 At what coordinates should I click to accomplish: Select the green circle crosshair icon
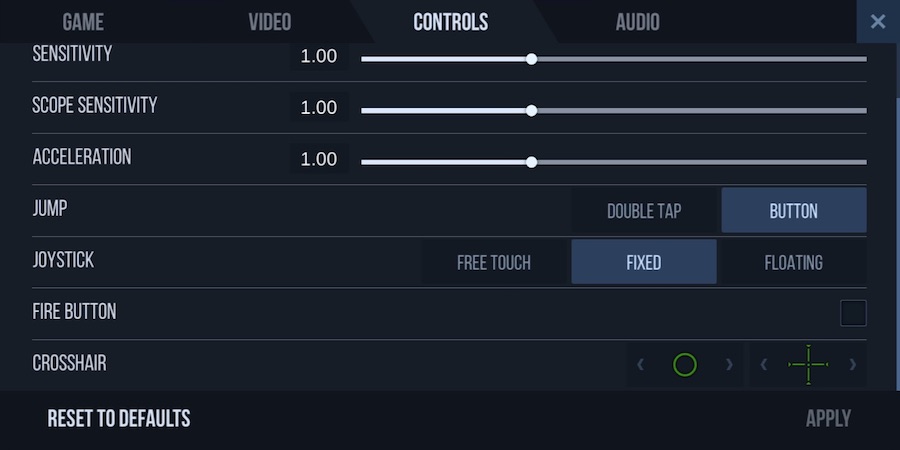point(684,364)
